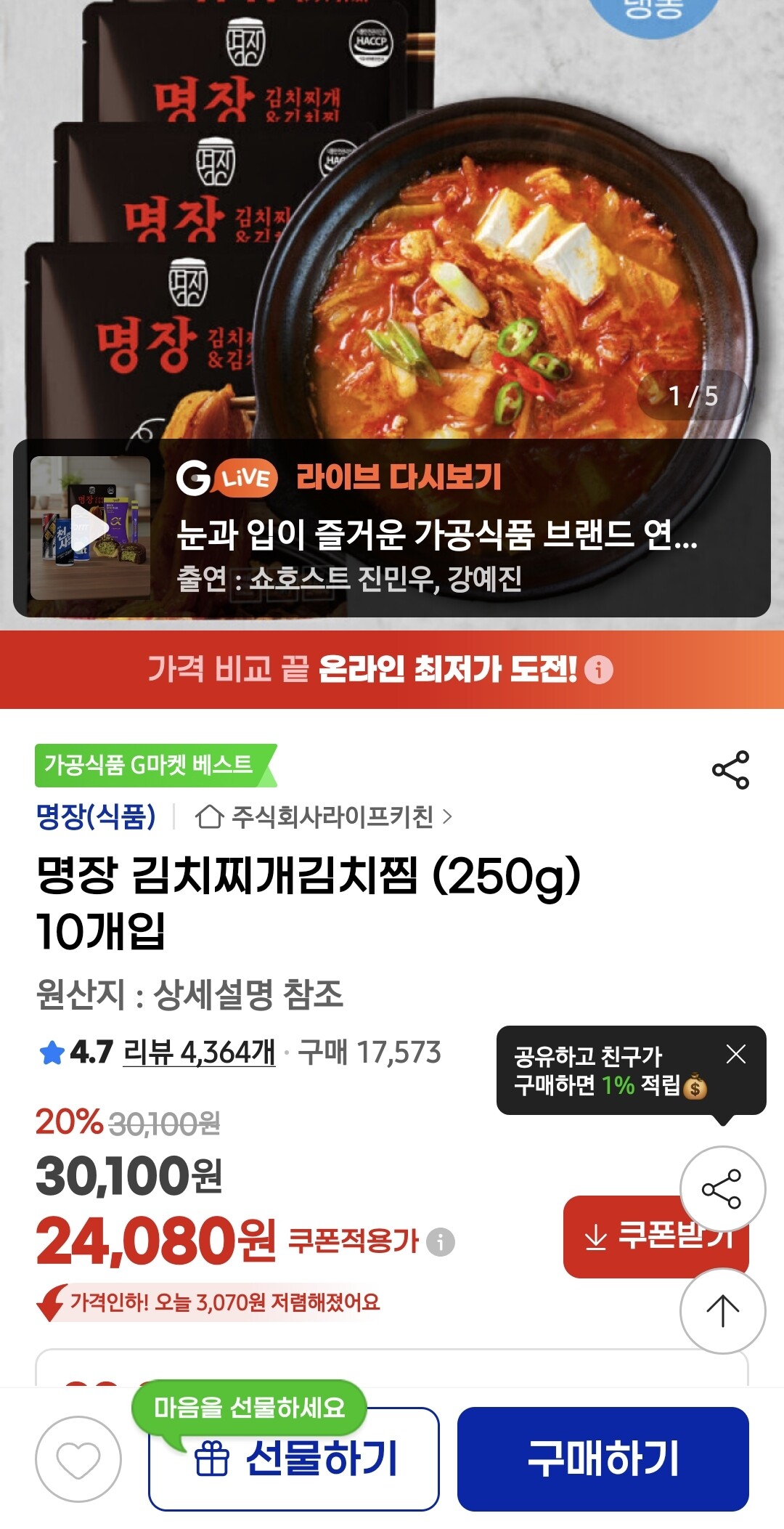The width and height of the screenshot is (784, 1529).
Task: Tap the 마음을 선물하세요 tooltip bubble
Action: pos(249,1408)
